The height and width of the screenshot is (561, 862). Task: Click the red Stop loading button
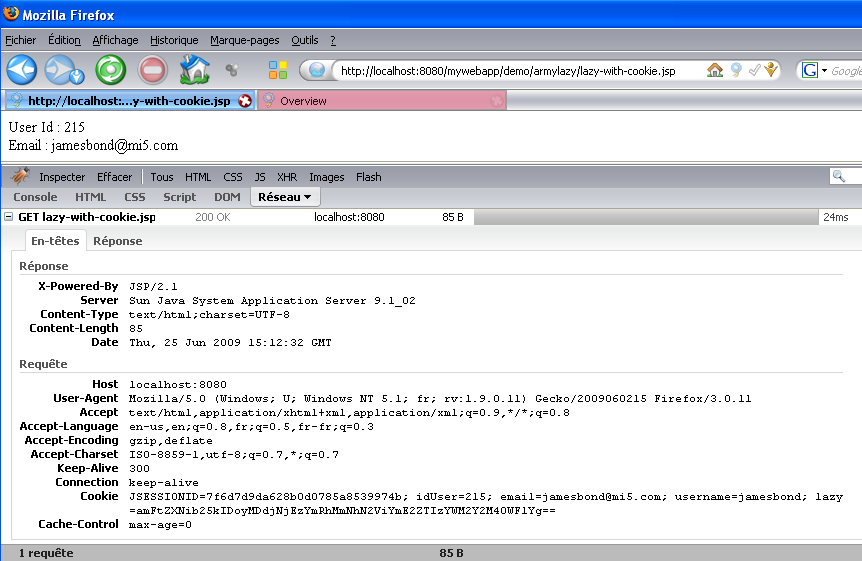[x=152, y=70]
